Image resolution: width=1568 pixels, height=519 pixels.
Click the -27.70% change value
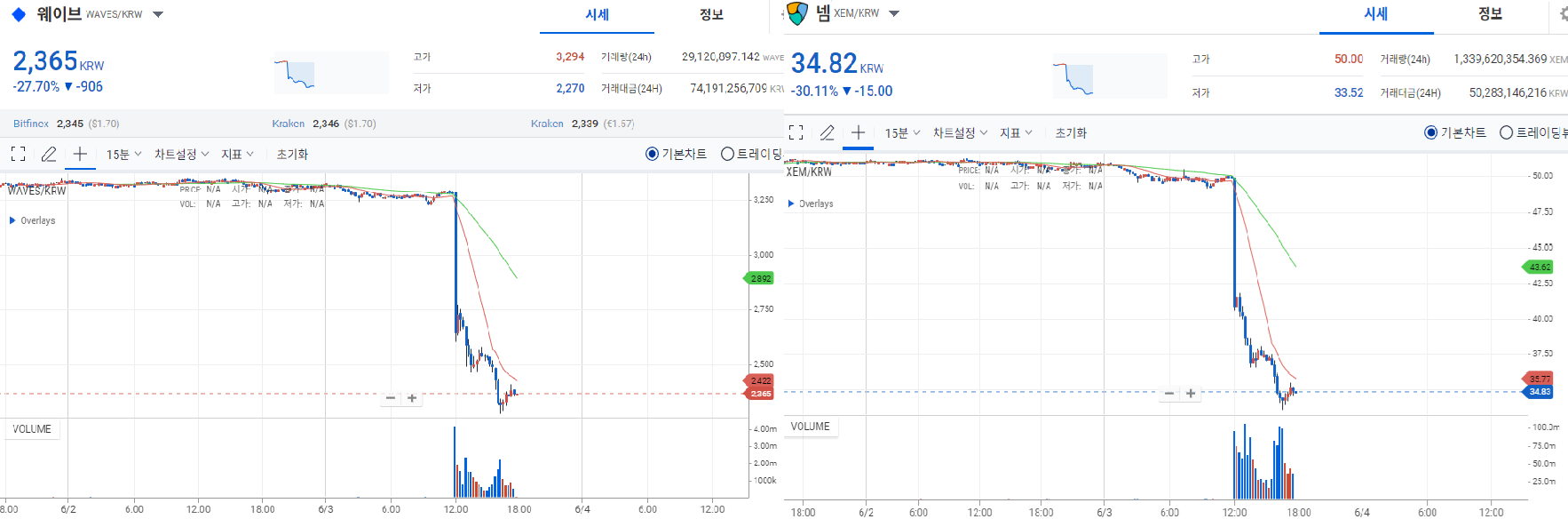pos(36,87)
